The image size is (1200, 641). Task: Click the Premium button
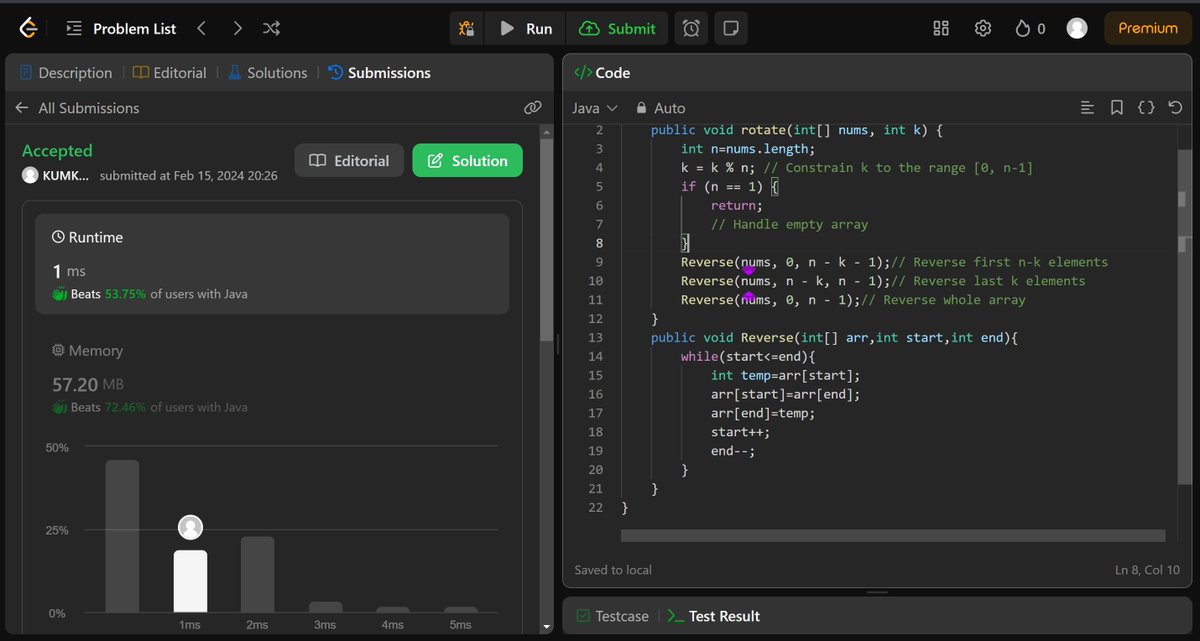(1148, 29)
